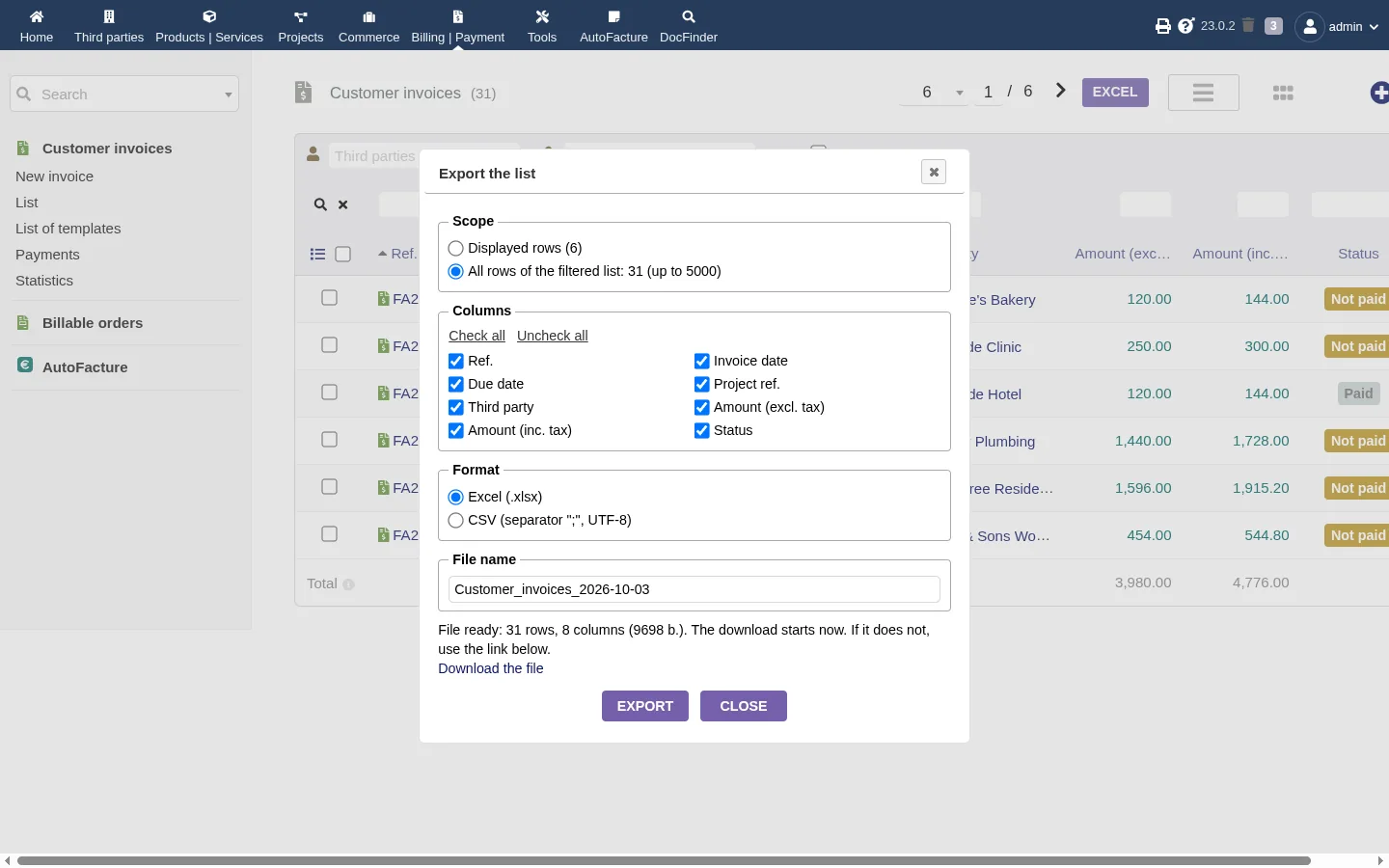Uncheck the Ref. column checkbox

click(456, 361)
